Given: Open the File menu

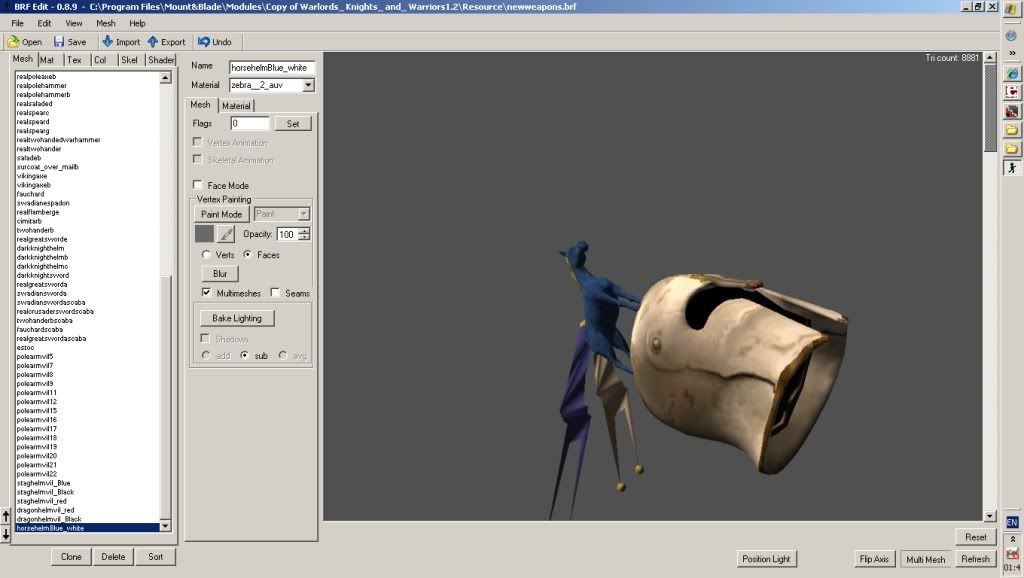Looking at the screenshot, I should click(x=18, y=23).
